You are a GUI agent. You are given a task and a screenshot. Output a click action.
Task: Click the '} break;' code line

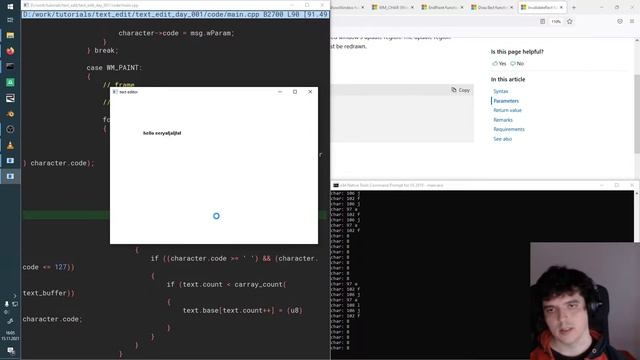point(102,51)
